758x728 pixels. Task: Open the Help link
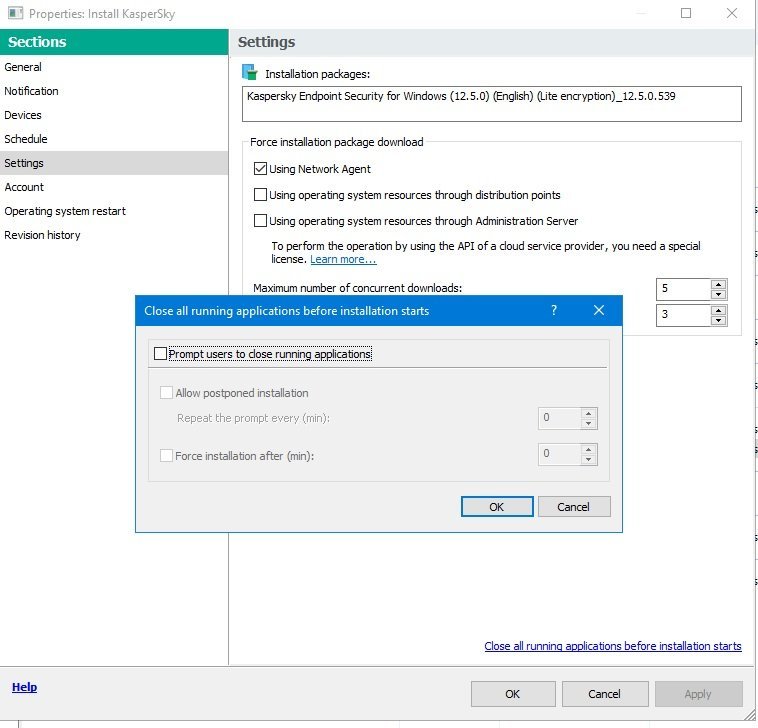click(x=24, y=687)
